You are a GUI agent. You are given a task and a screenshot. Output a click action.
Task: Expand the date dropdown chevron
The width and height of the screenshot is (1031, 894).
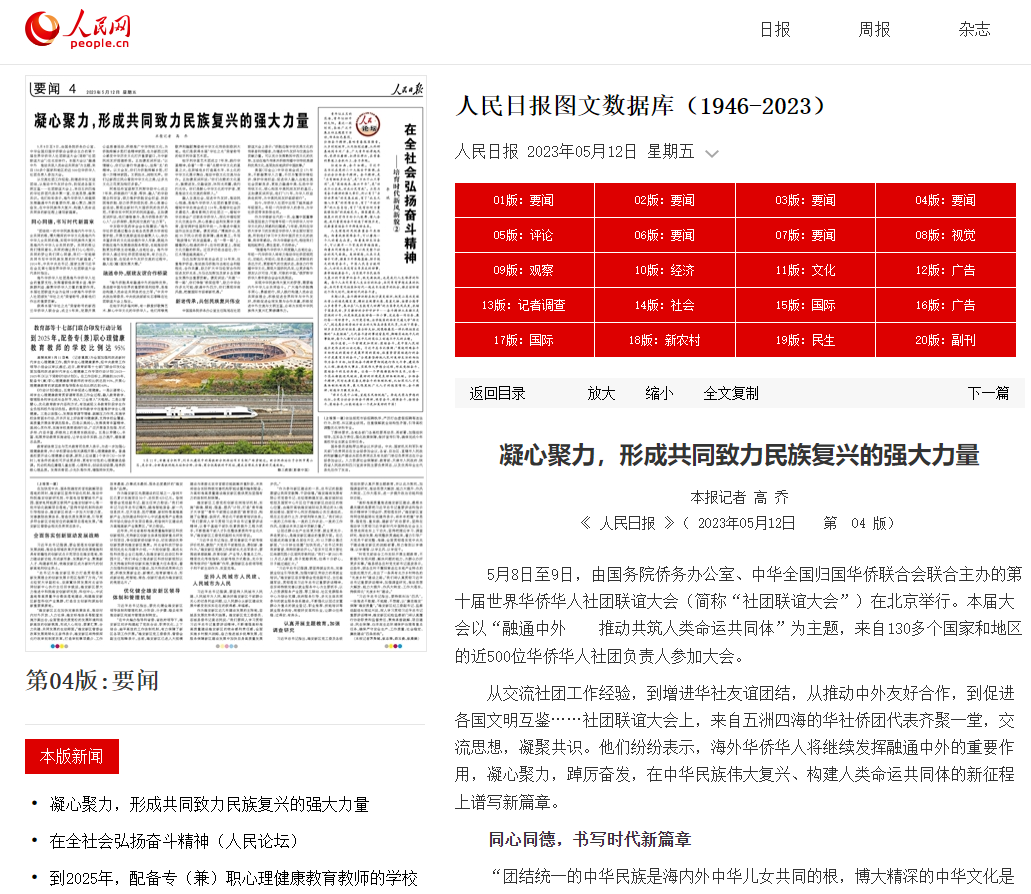(x=712, y=154)
